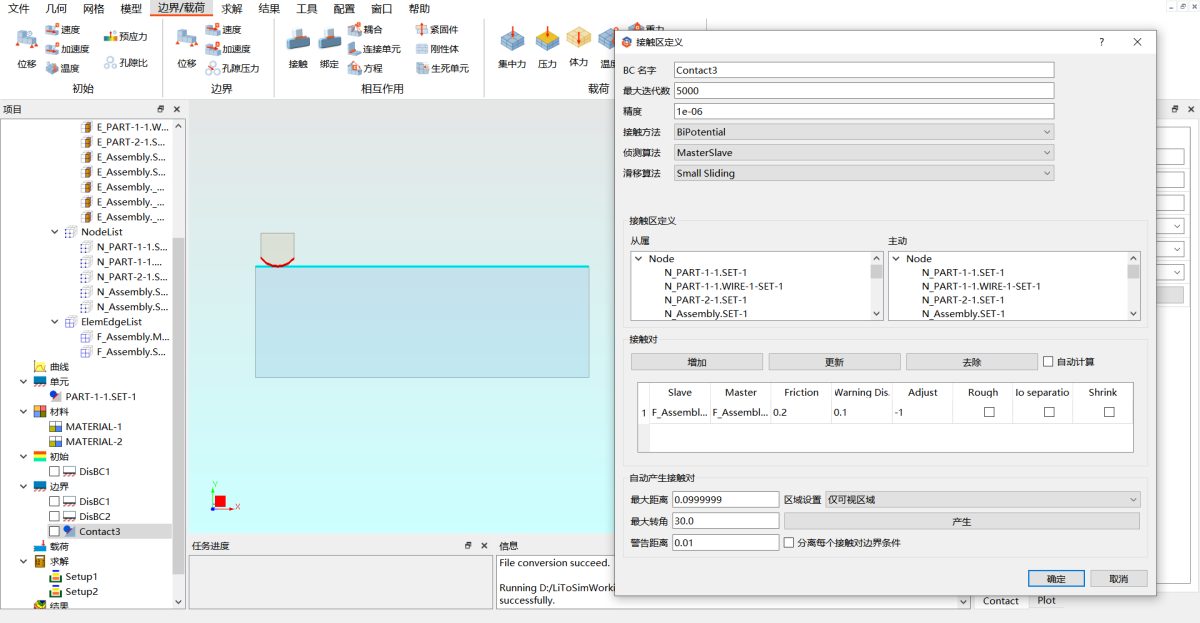
Task: Select the 孔隙比 tool icon
Action: coord(110,63)
